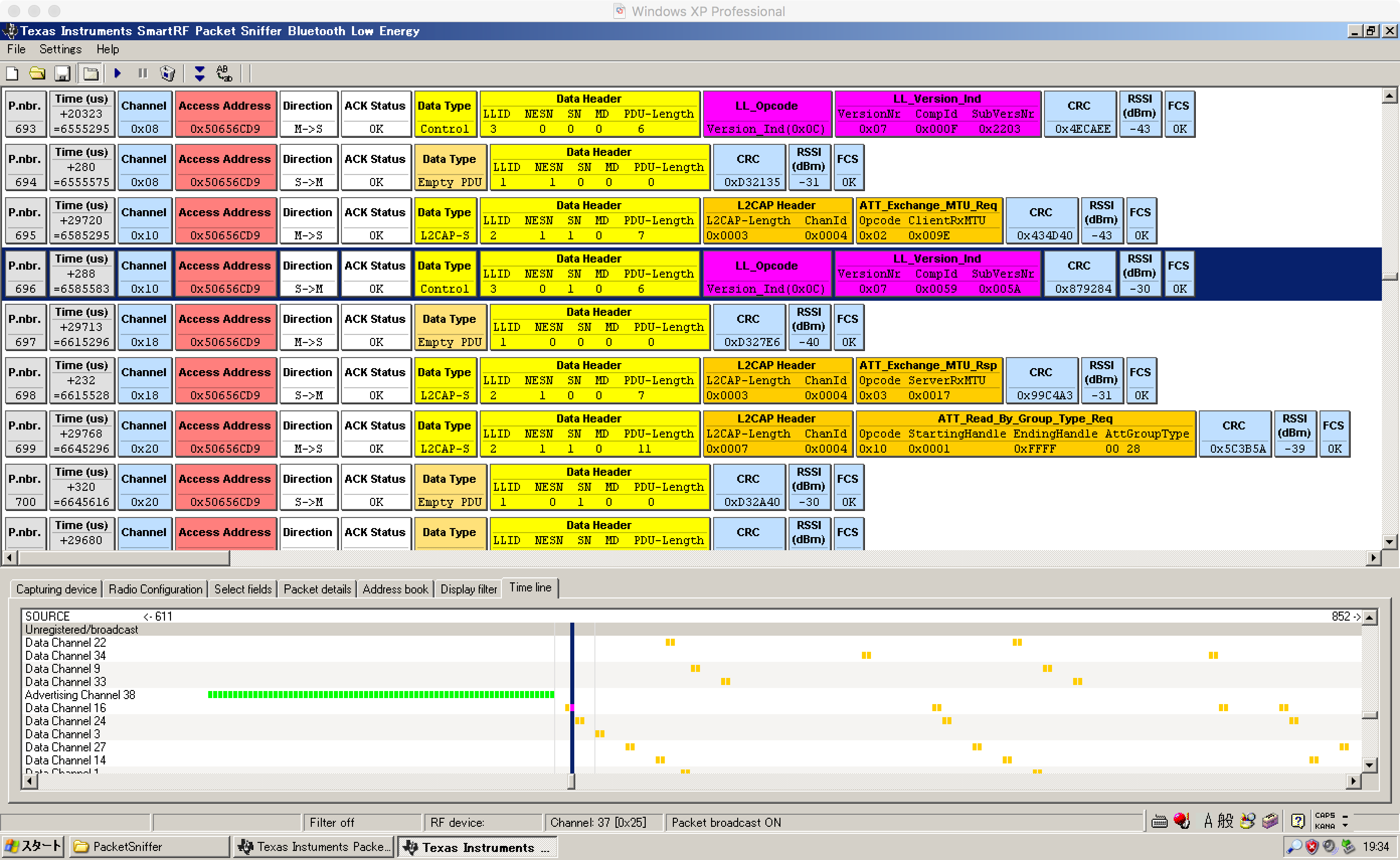Viewport: 1400px width, 860px height.
Task: Click packet list scroll-right arrow
Action: 1374,558
